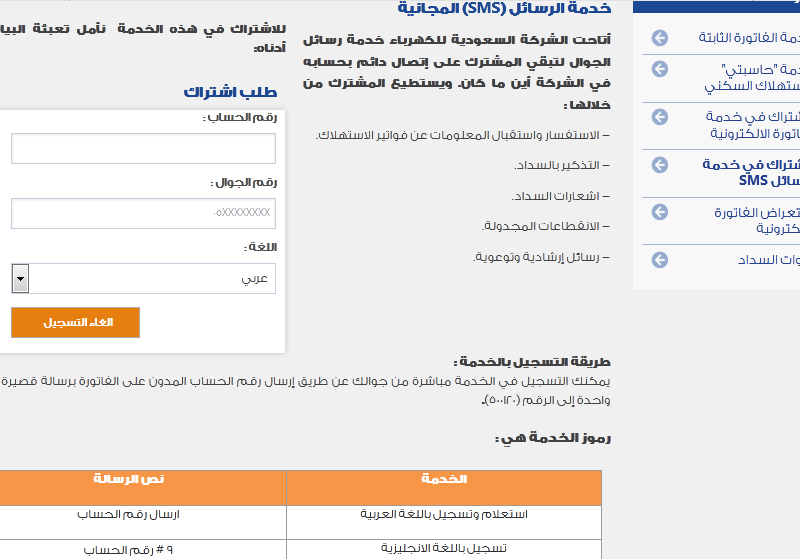Screen dimensions: 800x559
Task: Open the السداد channels menu item
Action: point(768,260)
